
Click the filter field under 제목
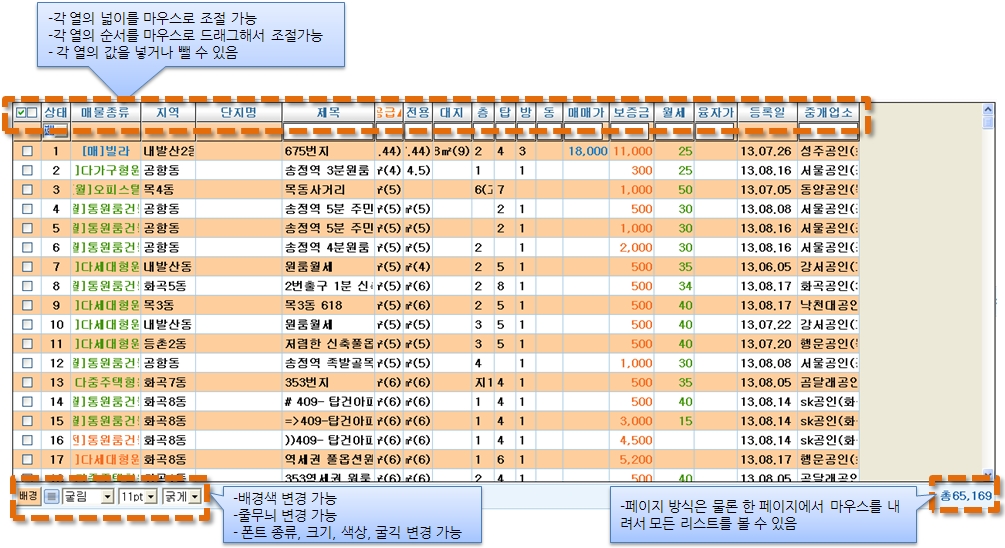click(328, 130)
